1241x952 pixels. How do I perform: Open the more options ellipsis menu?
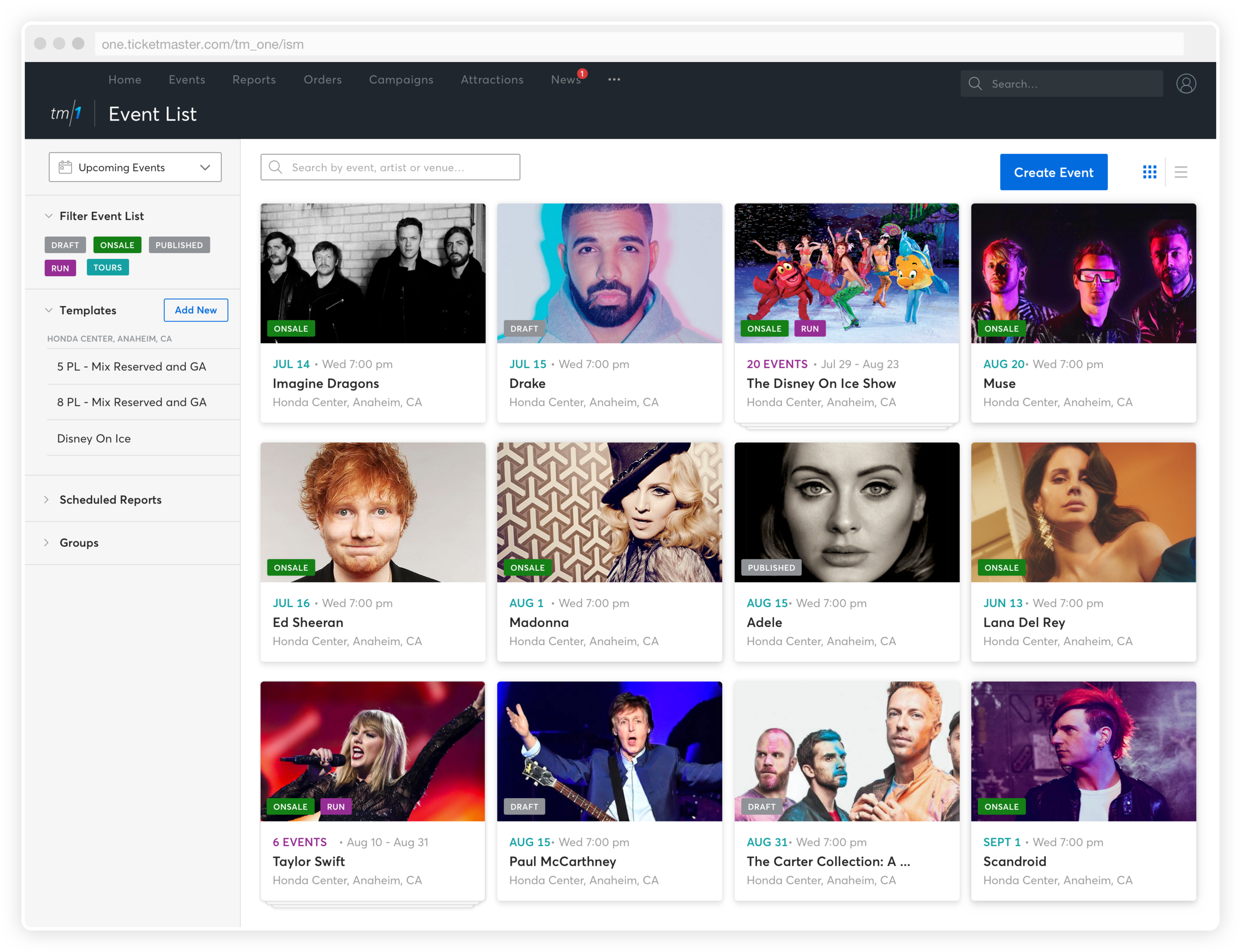(x=614, y=80)
